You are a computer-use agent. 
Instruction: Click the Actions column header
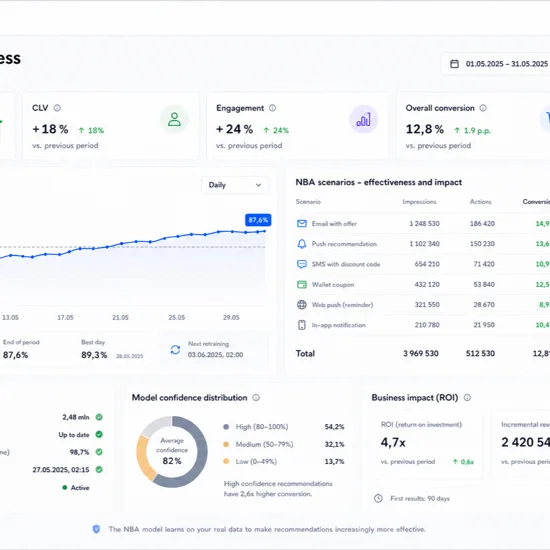[x=481, y=202]
